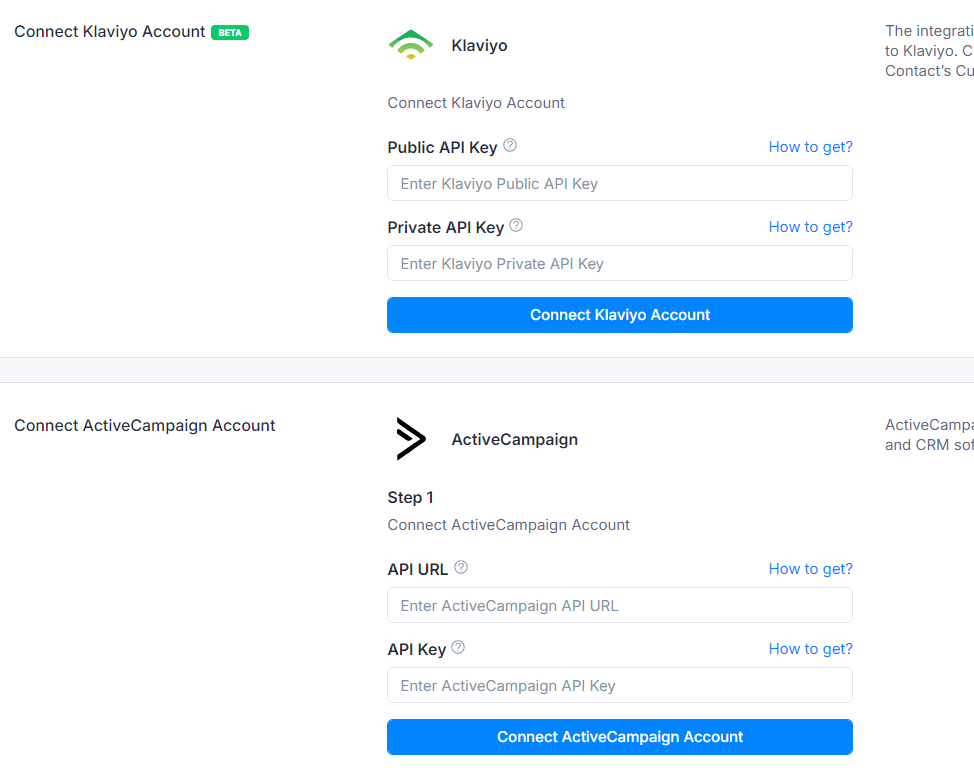Image resolution: width=974 pixels, height=775 pixels.
Task: Click the Step 1 label
Action: [x=411, y=497]
